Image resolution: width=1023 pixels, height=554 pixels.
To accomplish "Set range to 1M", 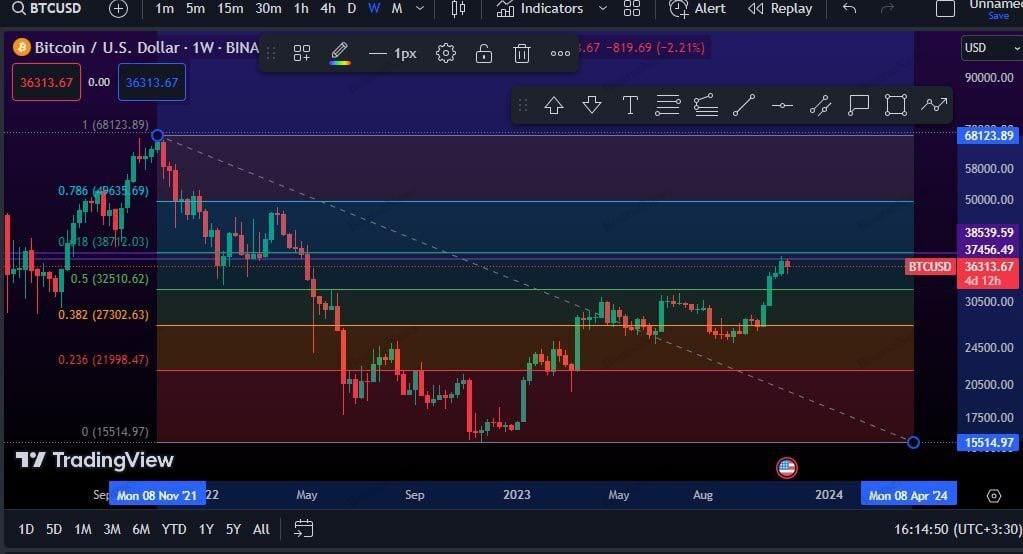I will pyautogui.click(x=83, y=529).
